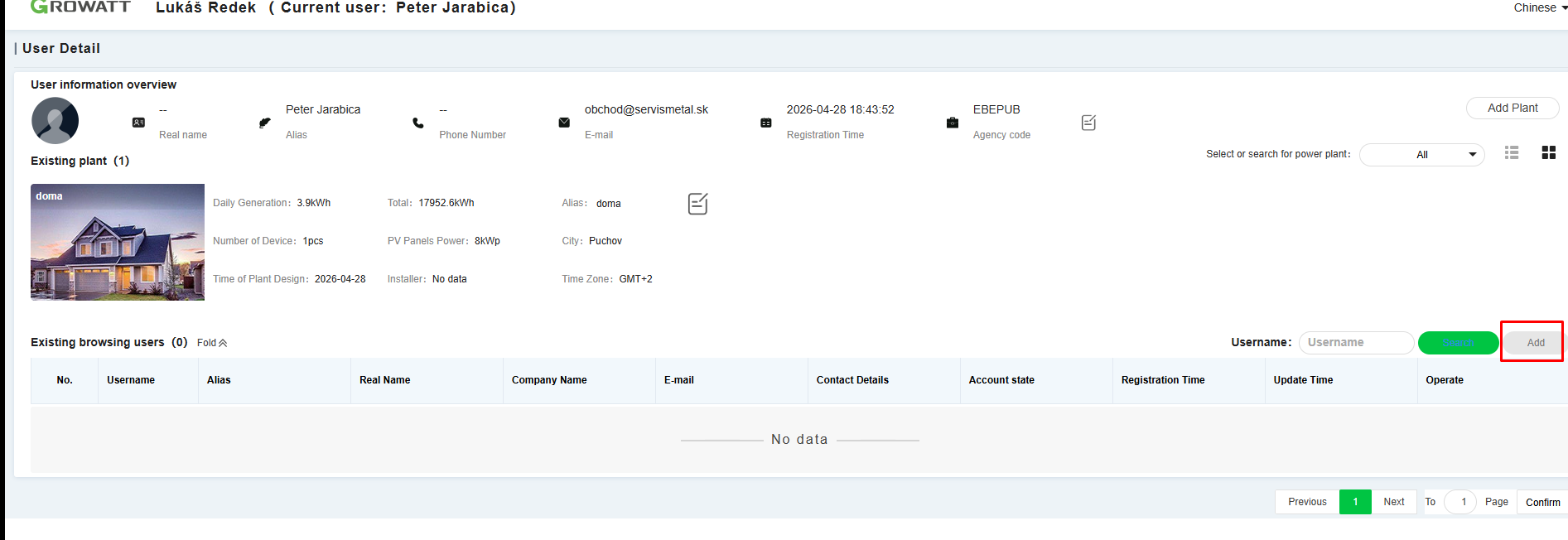The height and width of the screenshot is (540, 1568).
Task: Click the agency code briefcase icon
Action: point(953,123)
